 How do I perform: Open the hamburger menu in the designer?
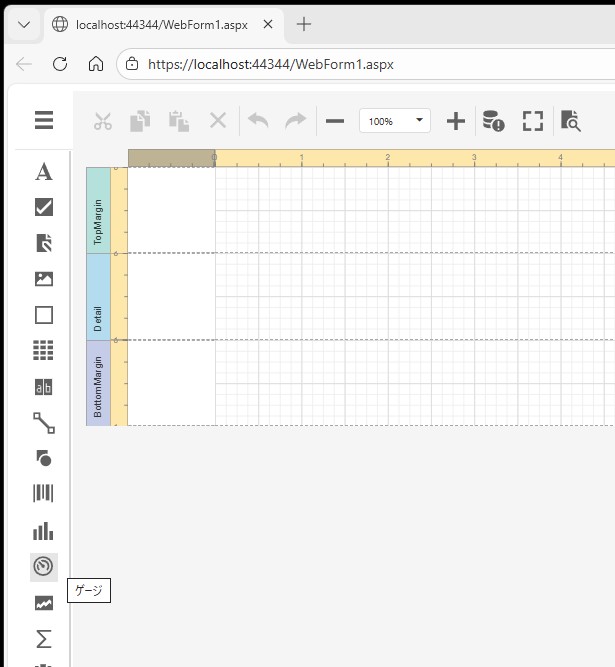pos(43,121)
